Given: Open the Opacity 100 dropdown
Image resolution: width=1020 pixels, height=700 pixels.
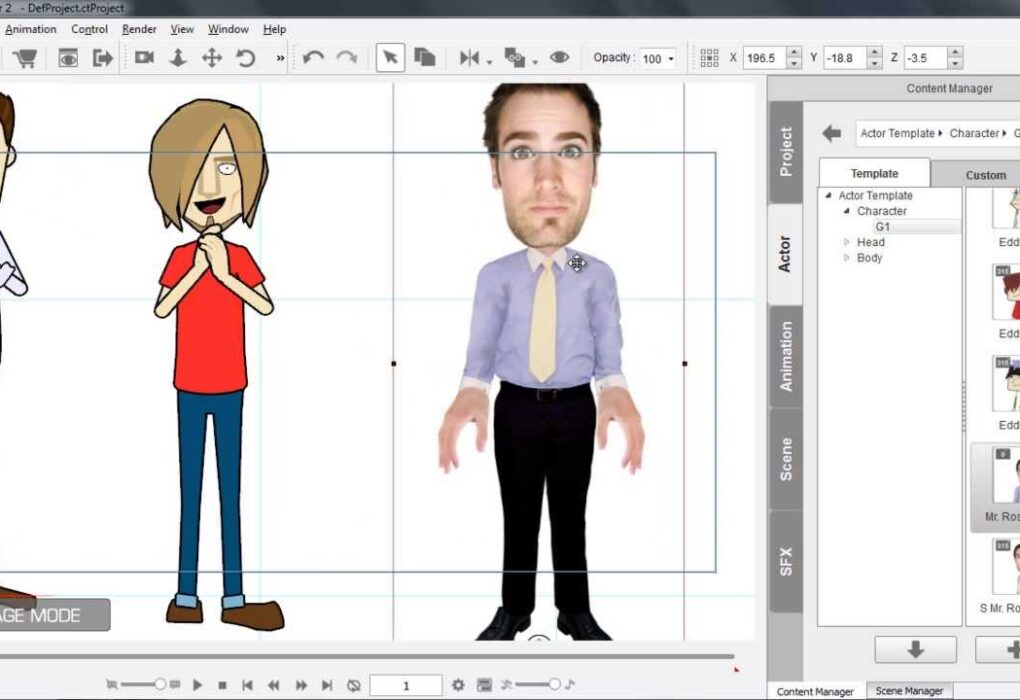Looking at the screenshot, I should tap(671, 59).
